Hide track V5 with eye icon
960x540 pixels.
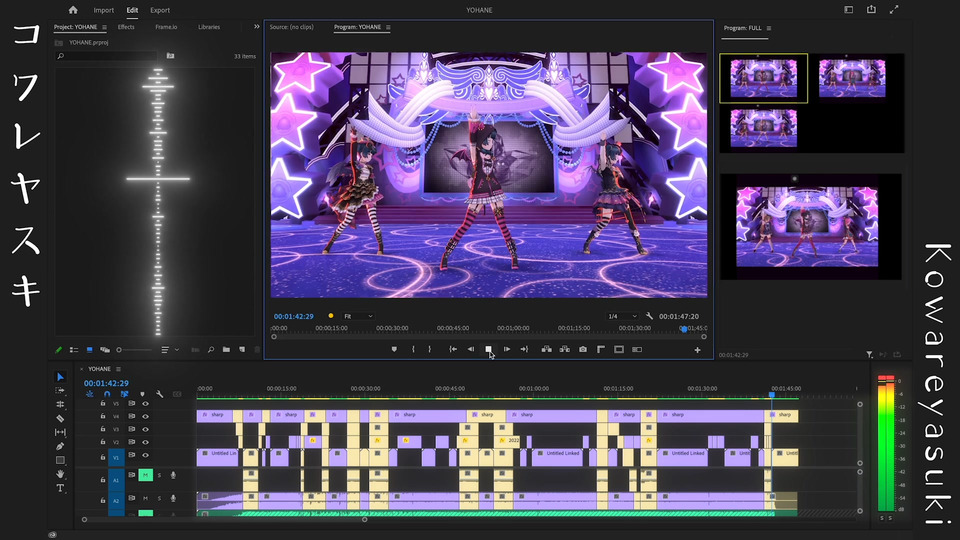[x=145, y=403]
